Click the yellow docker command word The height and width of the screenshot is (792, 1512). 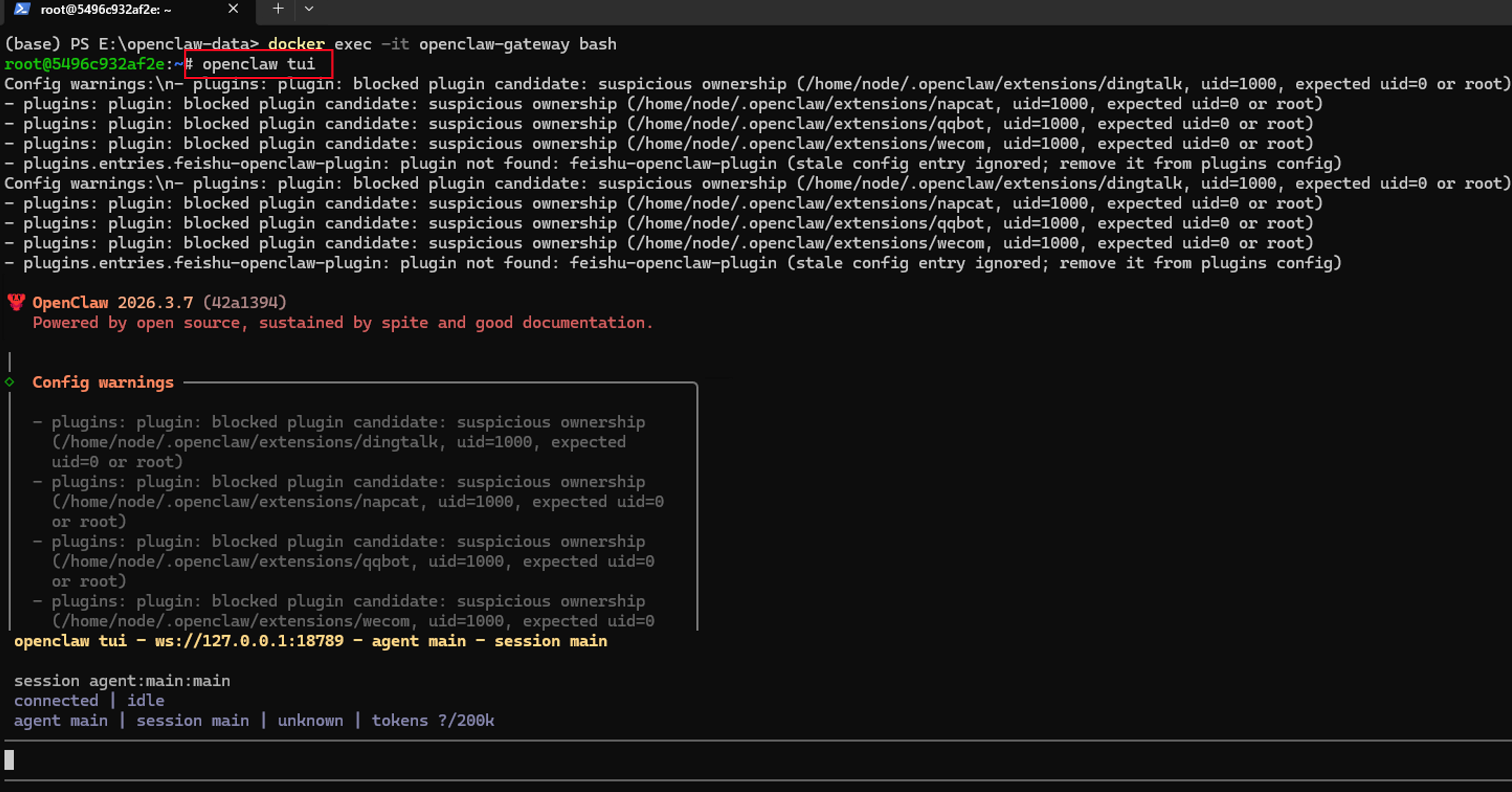pos(296,44)
